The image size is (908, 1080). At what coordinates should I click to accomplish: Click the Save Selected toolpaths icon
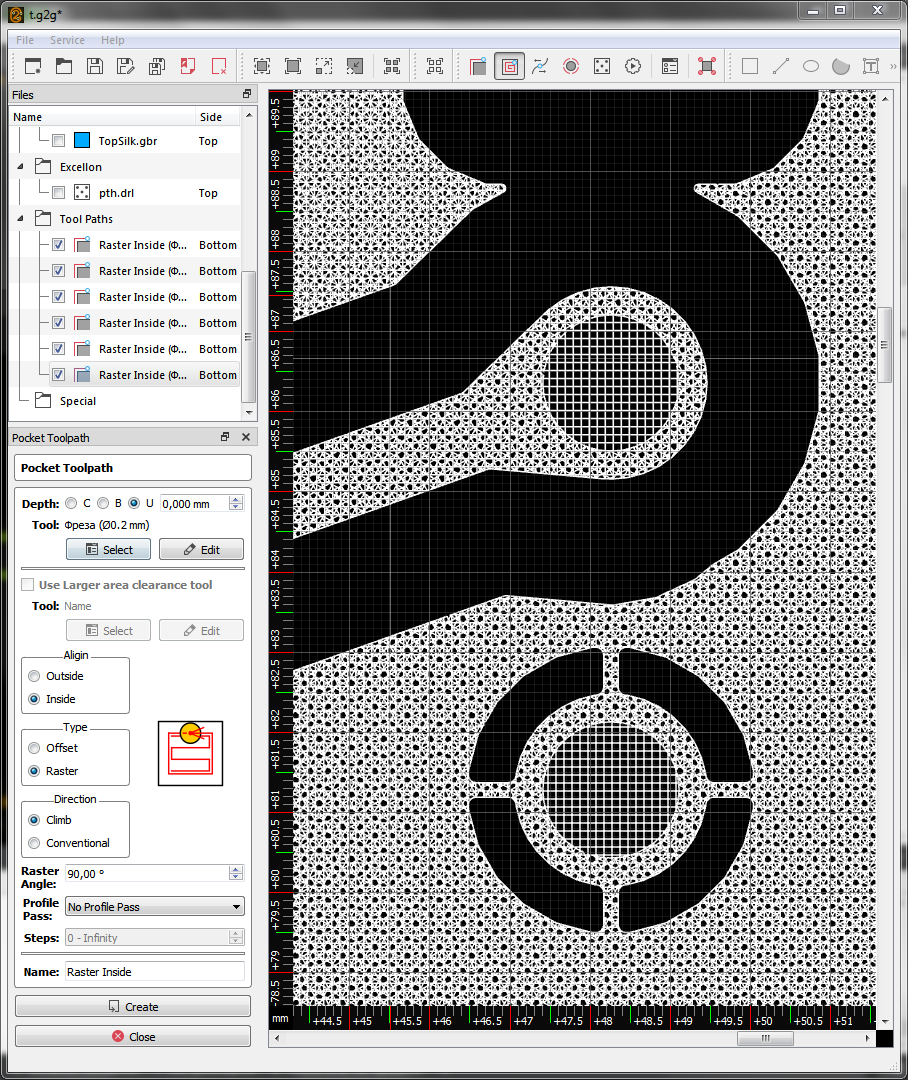[x=157, y=66]
